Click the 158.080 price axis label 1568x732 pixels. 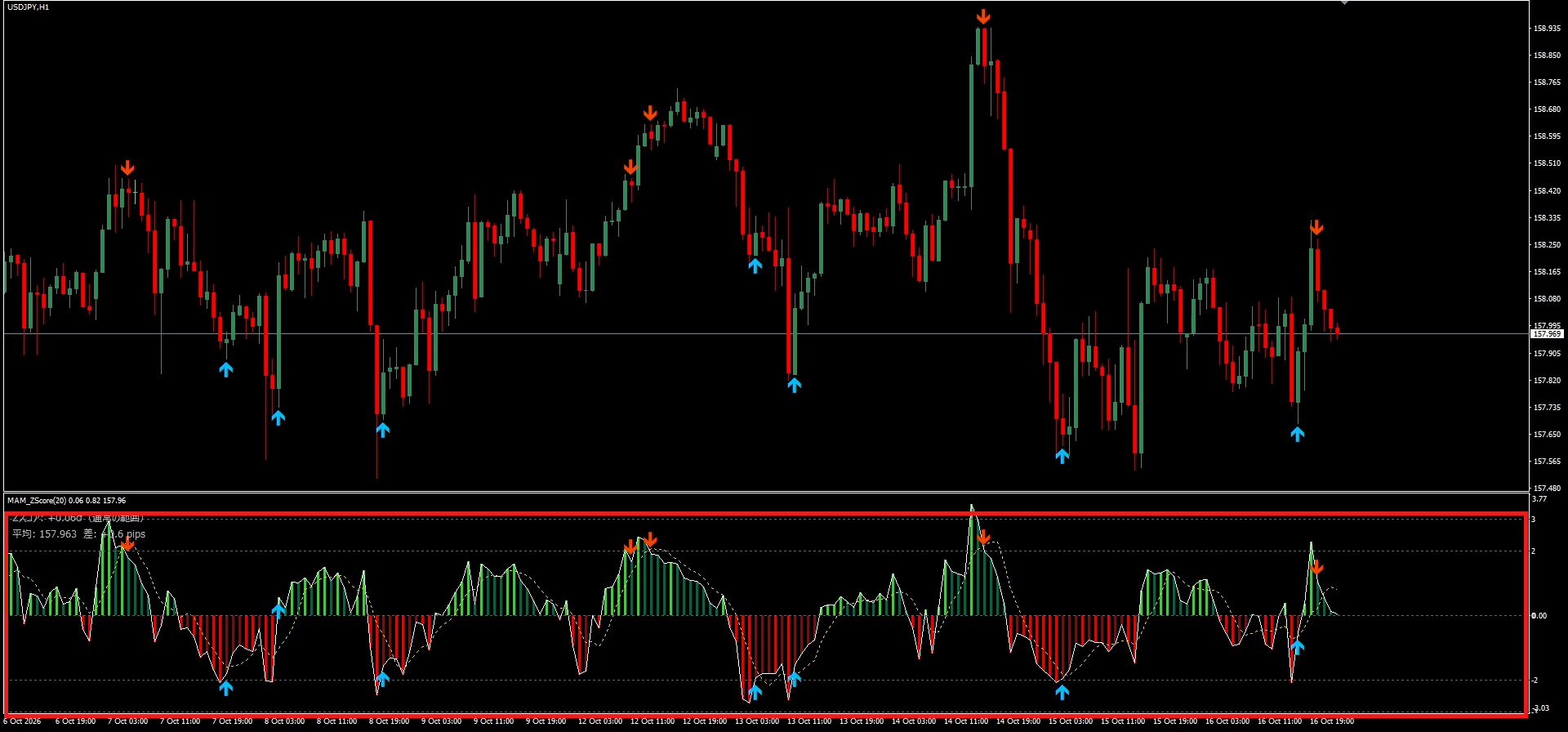(1548, 299)
